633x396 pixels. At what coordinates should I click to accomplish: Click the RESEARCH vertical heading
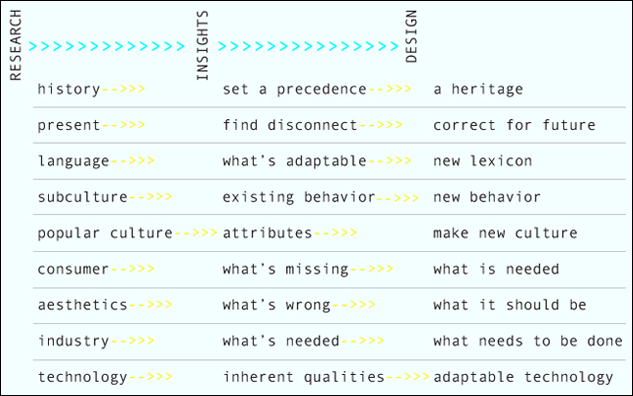pyautogui.click(x=15, y=45)
